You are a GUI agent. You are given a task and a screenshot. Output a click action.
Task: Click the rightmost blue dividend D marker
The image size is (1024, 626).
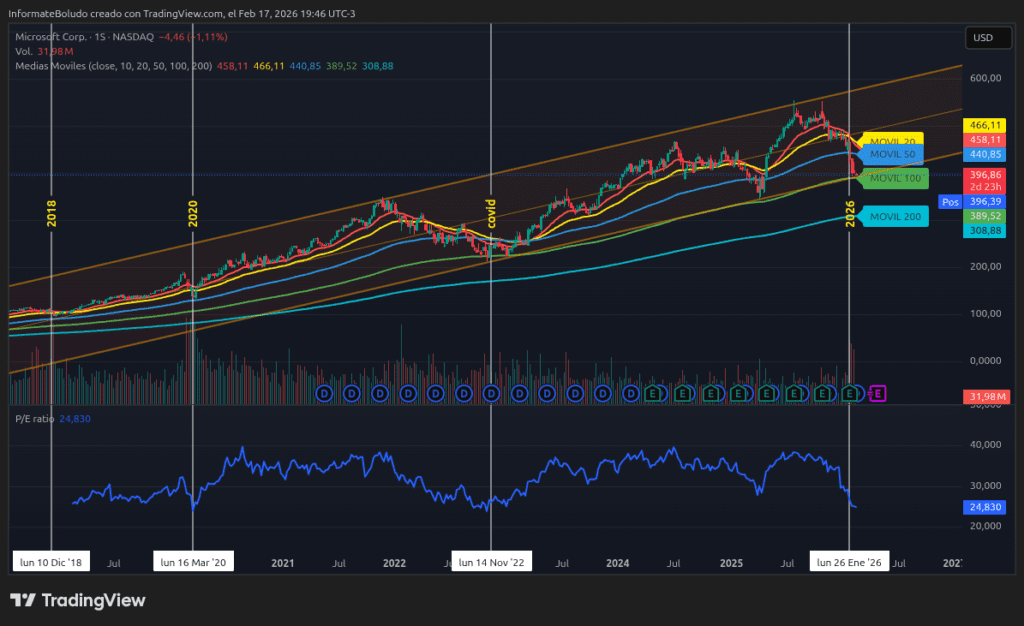(x=631, y=394)
